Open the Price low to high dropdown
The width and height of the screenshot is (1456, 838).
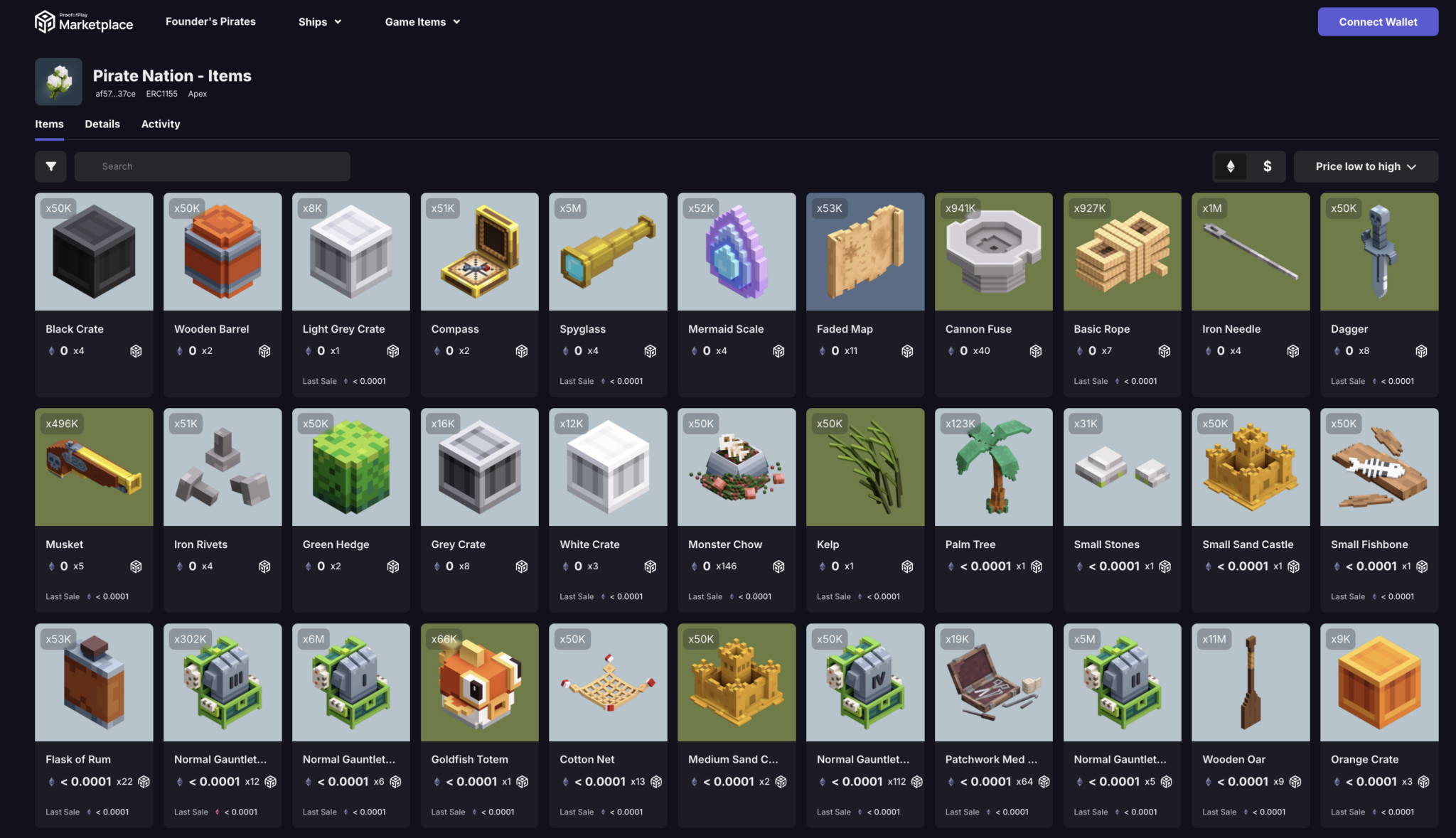click(x=1365, y=166)
